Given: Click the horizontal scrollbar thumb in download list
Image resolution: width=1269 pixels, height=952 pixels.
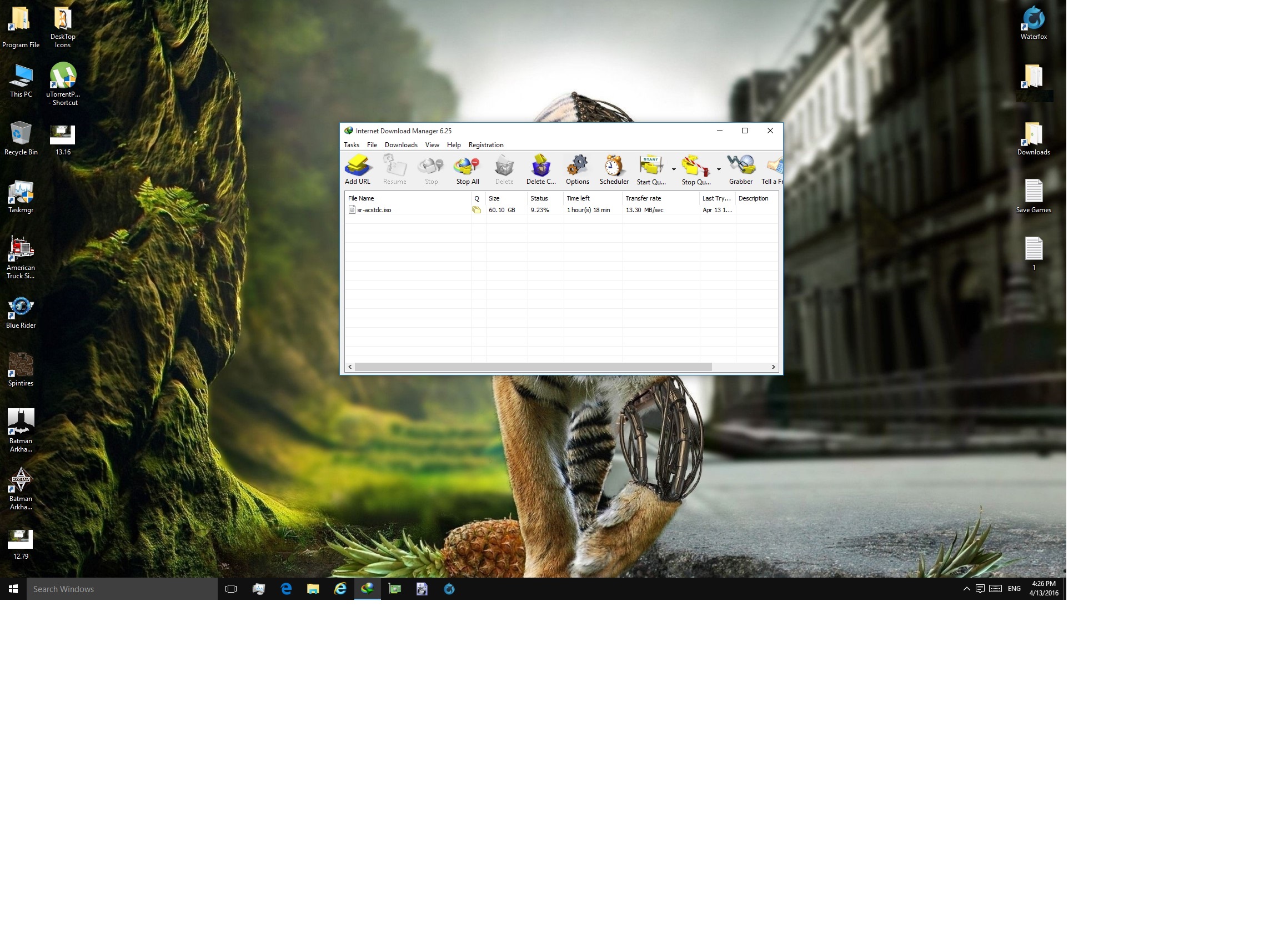Looking at the screenshot, I should click(533, 367).
